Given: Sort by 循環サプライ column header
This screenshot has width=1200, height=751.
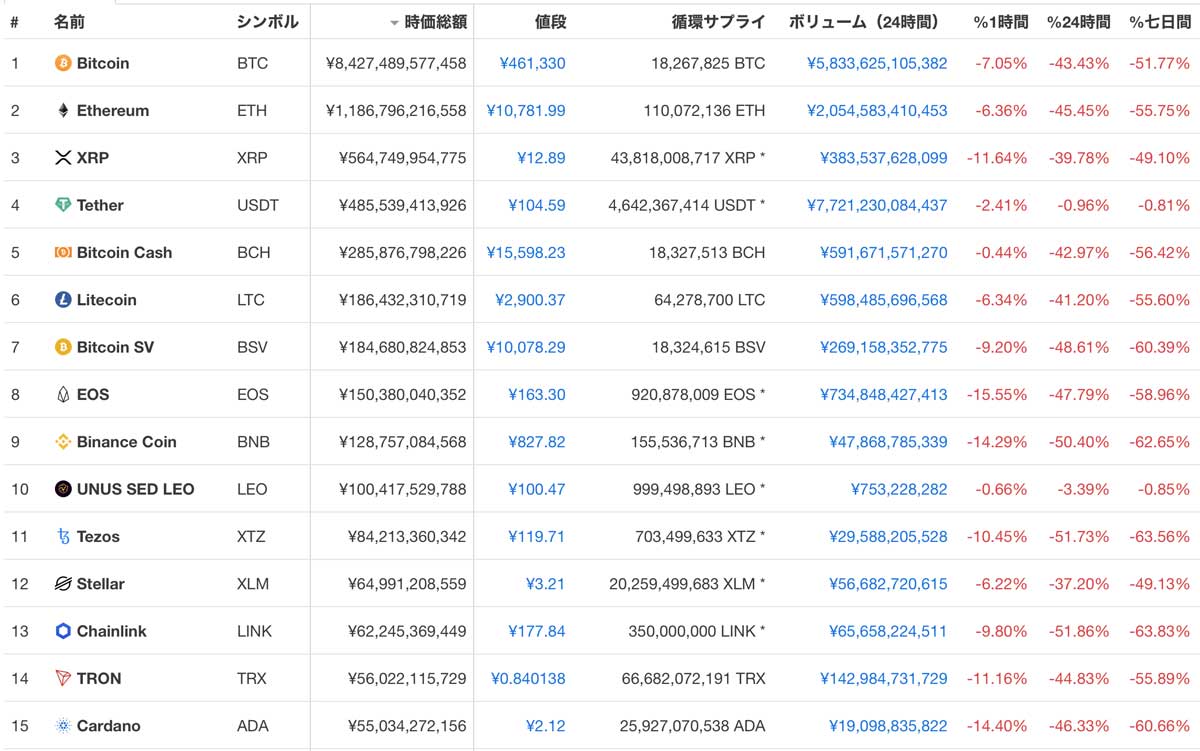Looking at the screenshot, I should 719,21.
